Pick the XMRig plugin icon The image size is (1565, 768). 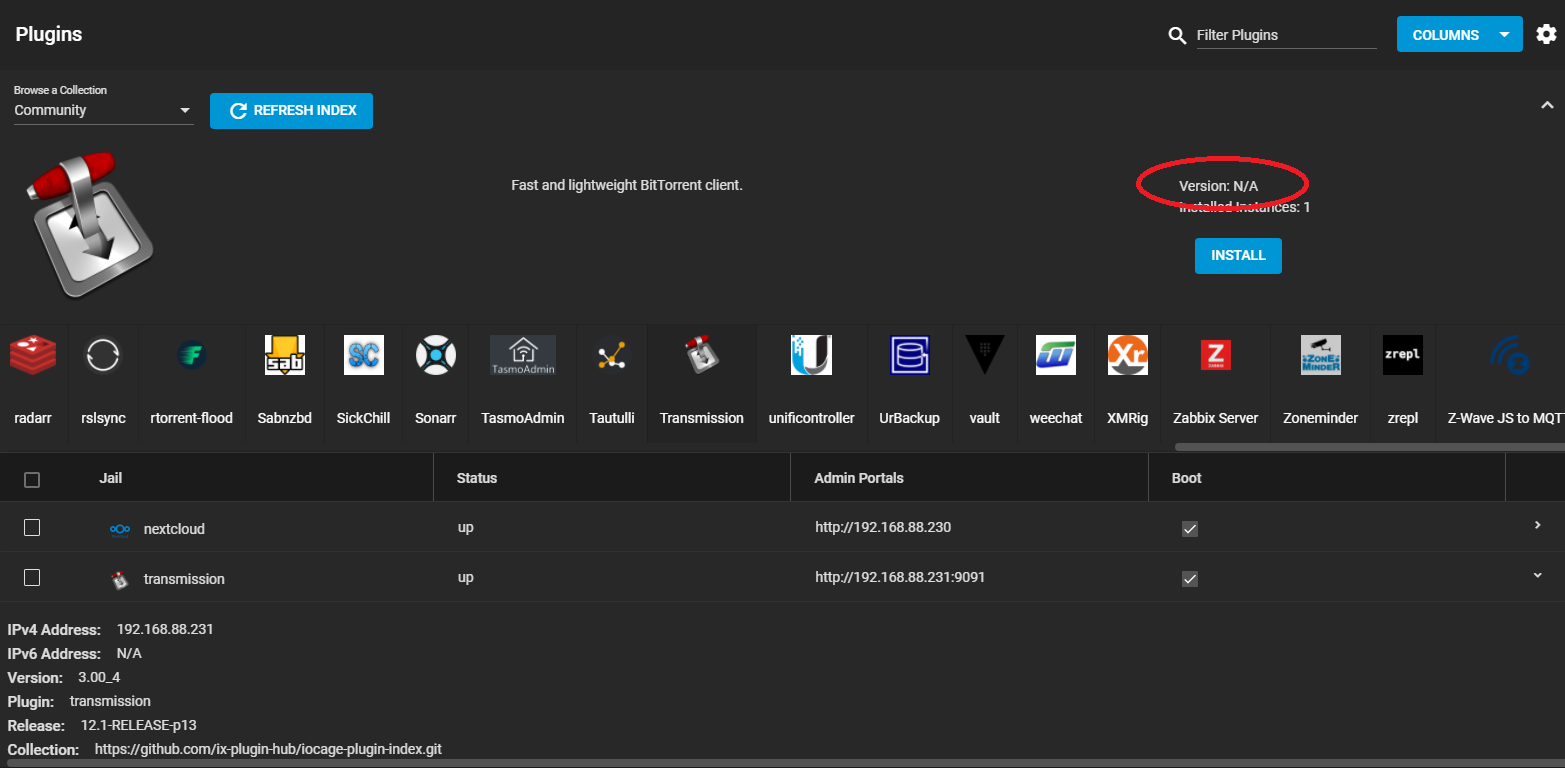[x=1127, y=355]
